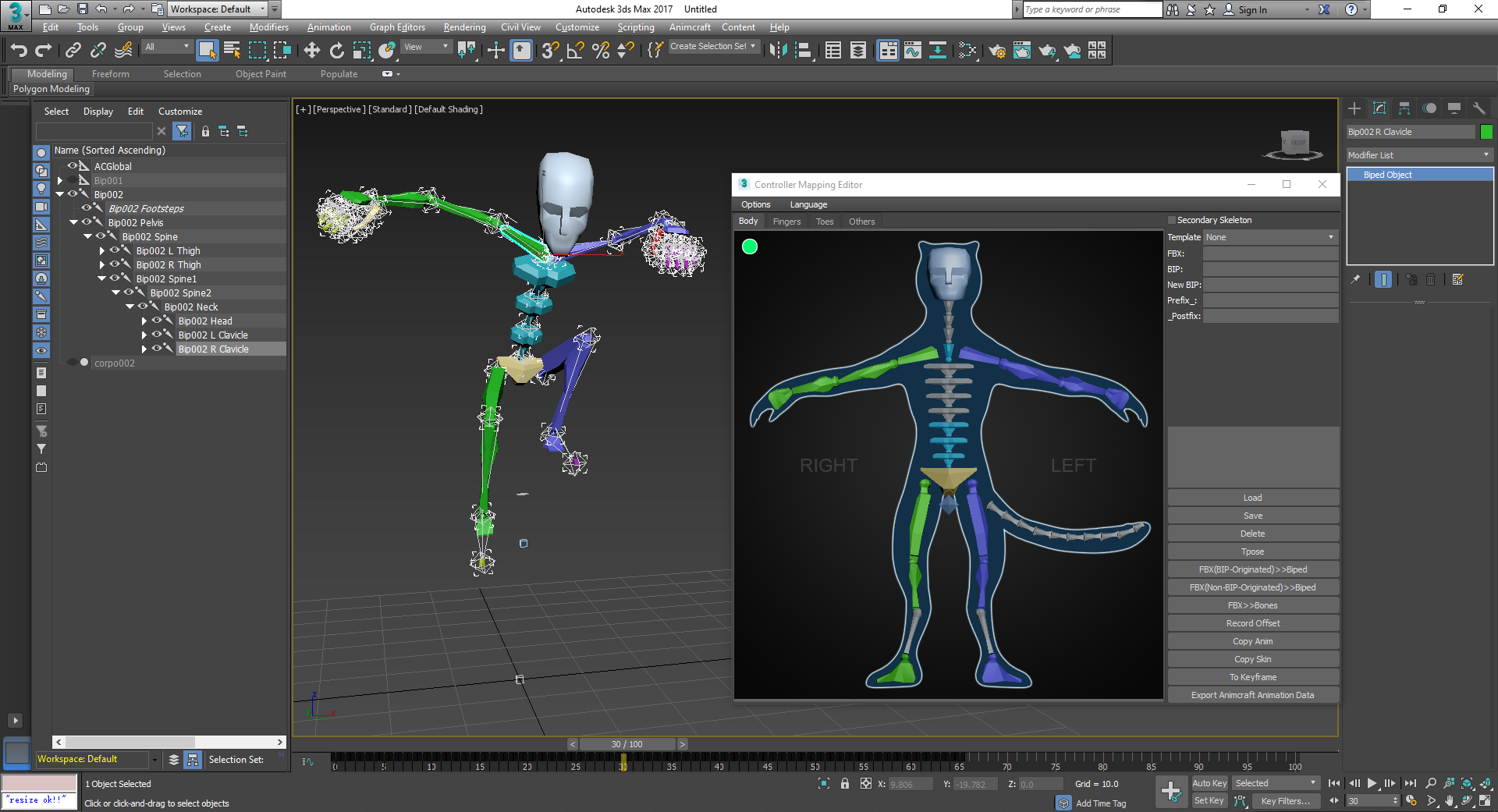Click the green object color swatch
This screenshot has width=1498, height=812.
point(1486,132)
